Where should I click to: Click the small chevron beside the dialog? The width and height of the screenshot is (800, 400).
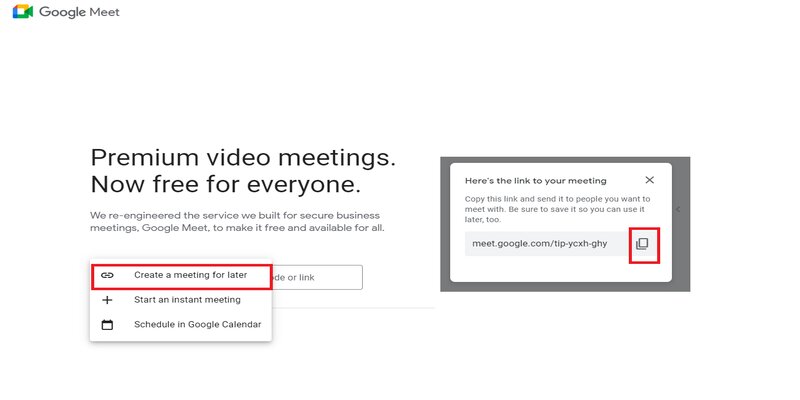click(678, 209)
